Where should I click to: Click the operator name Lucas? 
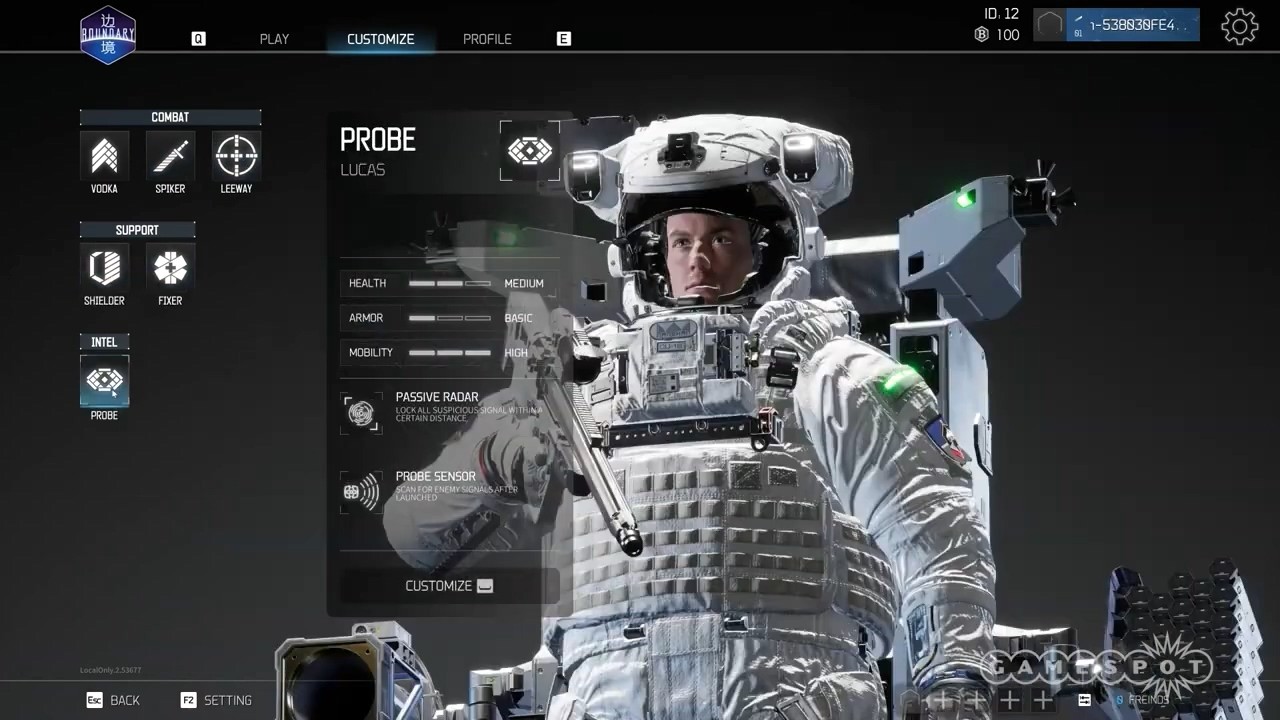[362, 170]
